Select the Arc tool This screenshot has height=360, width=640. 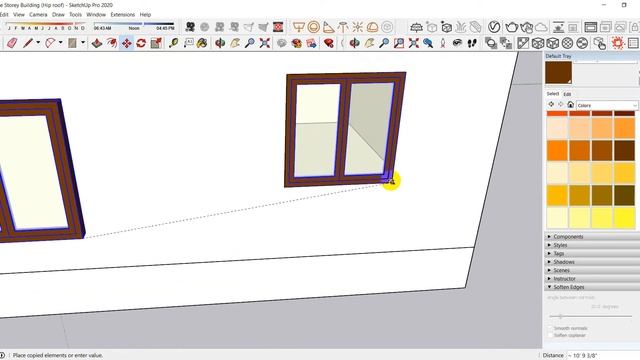[50, 43]
